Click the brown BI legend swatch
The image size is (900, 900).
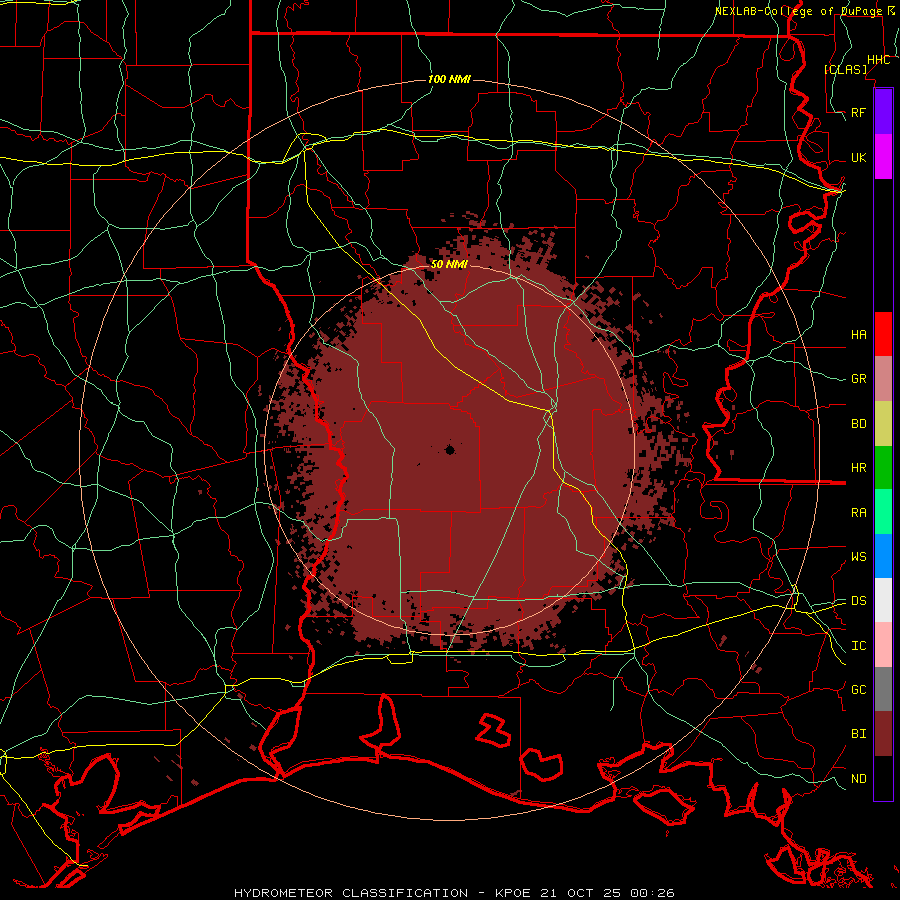[883, 734]
